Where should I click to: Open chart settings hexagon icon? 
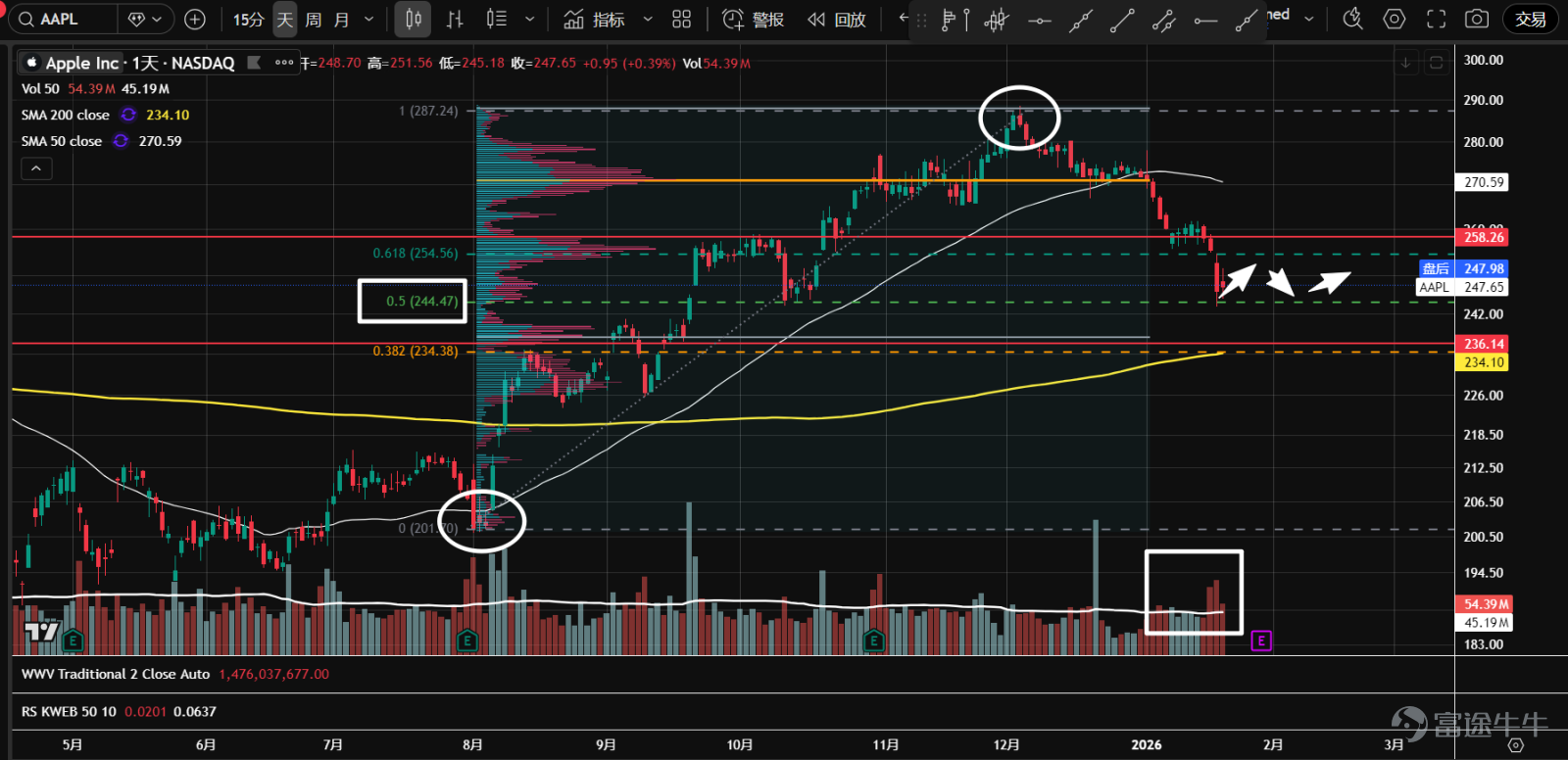click(1395, 19)
